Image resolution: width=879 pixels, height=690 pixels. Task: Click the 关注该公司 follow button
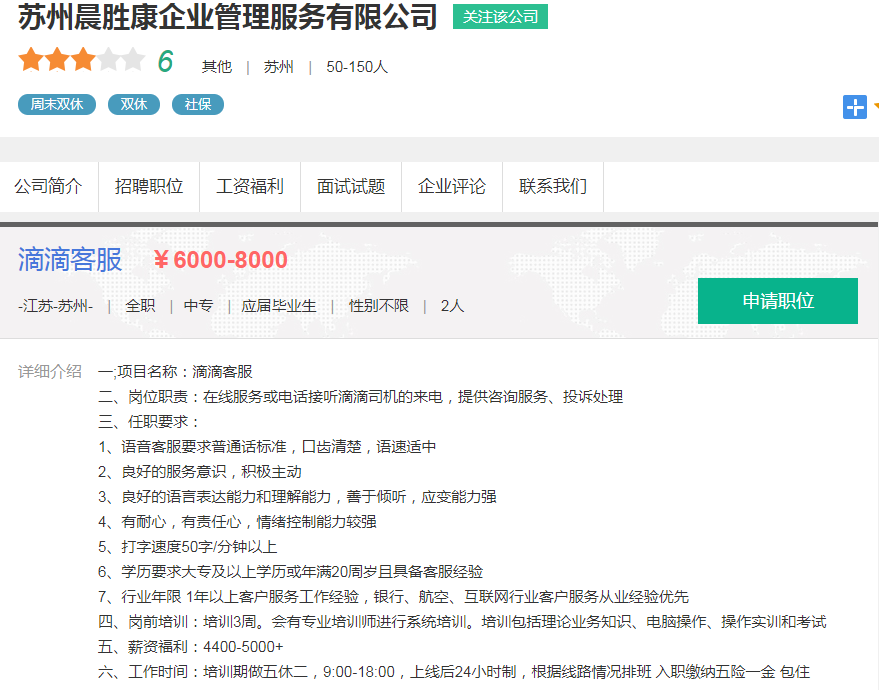[500, 17]
